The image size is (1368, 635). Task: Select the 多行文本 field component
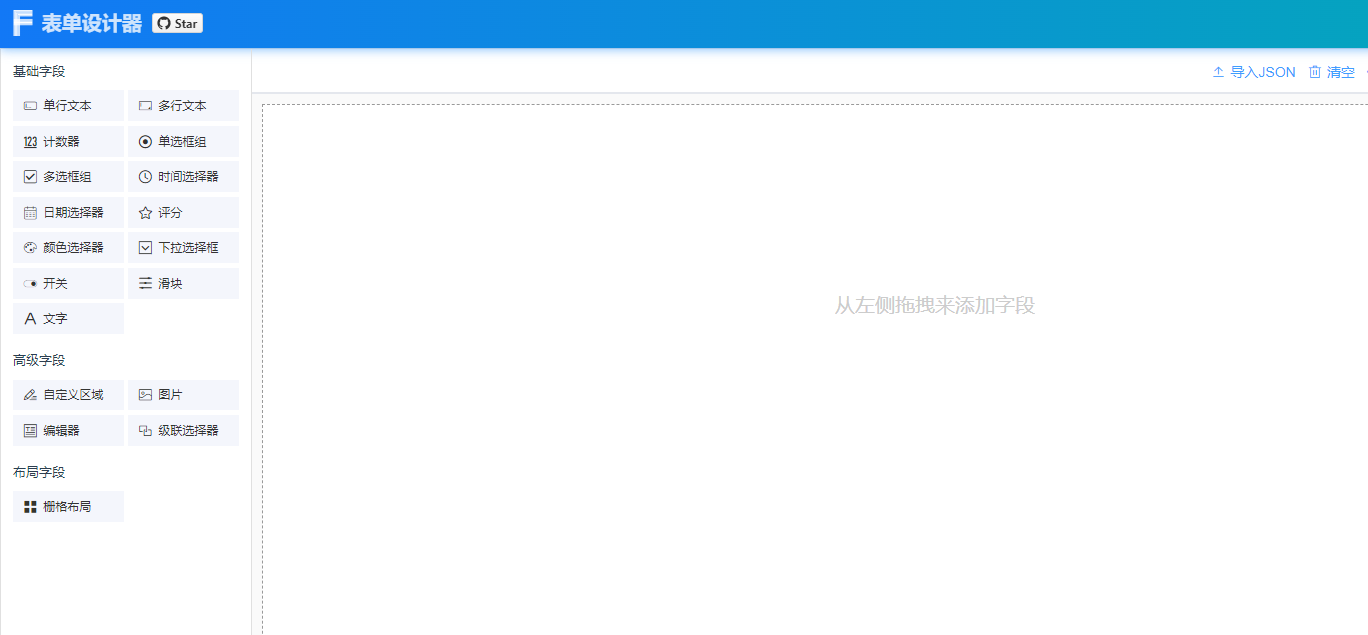183,106
